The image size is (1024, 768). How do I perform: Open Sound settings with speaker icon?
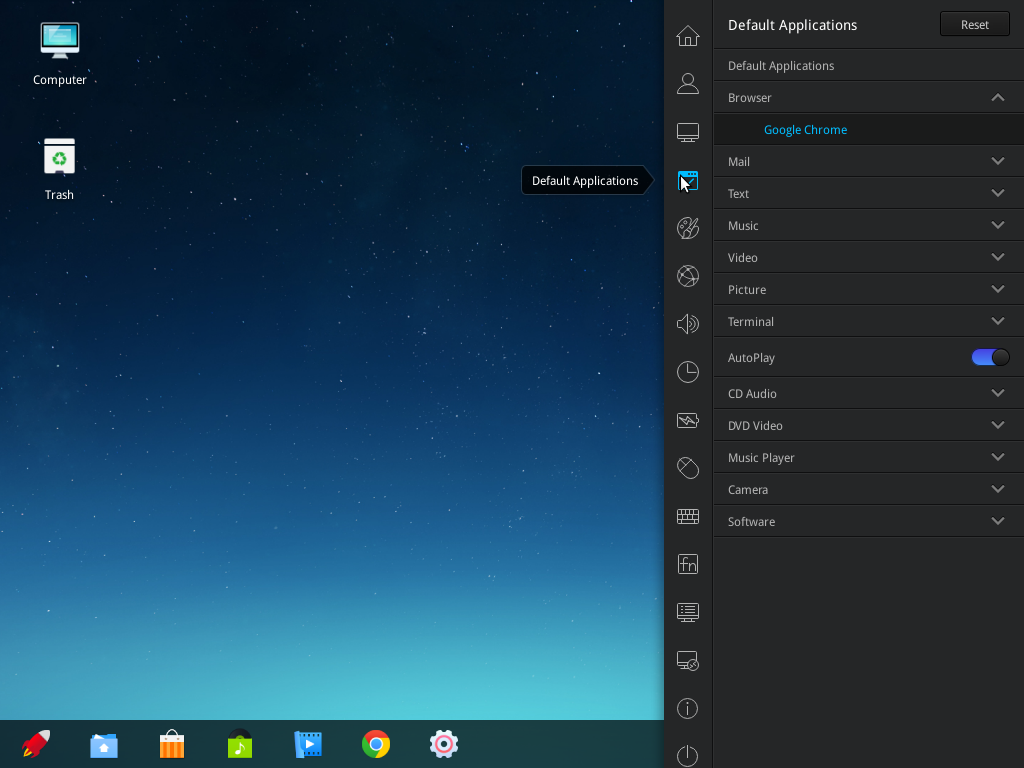click(688, 324)
